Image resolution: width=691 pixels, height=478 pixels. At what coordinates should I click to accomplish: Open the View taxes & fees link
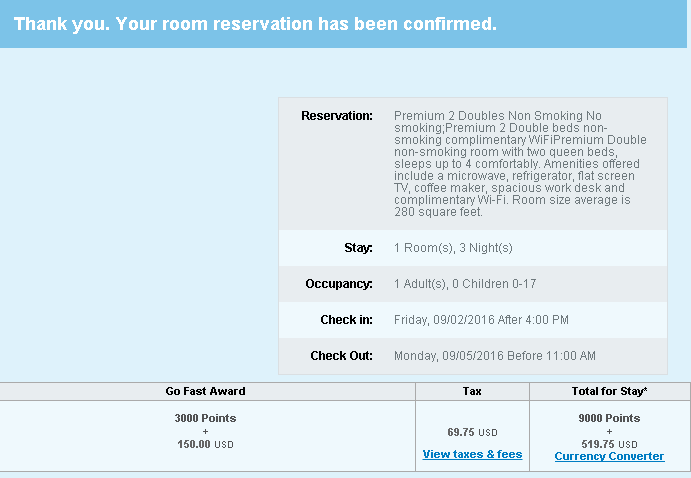(x=472, y=454)
